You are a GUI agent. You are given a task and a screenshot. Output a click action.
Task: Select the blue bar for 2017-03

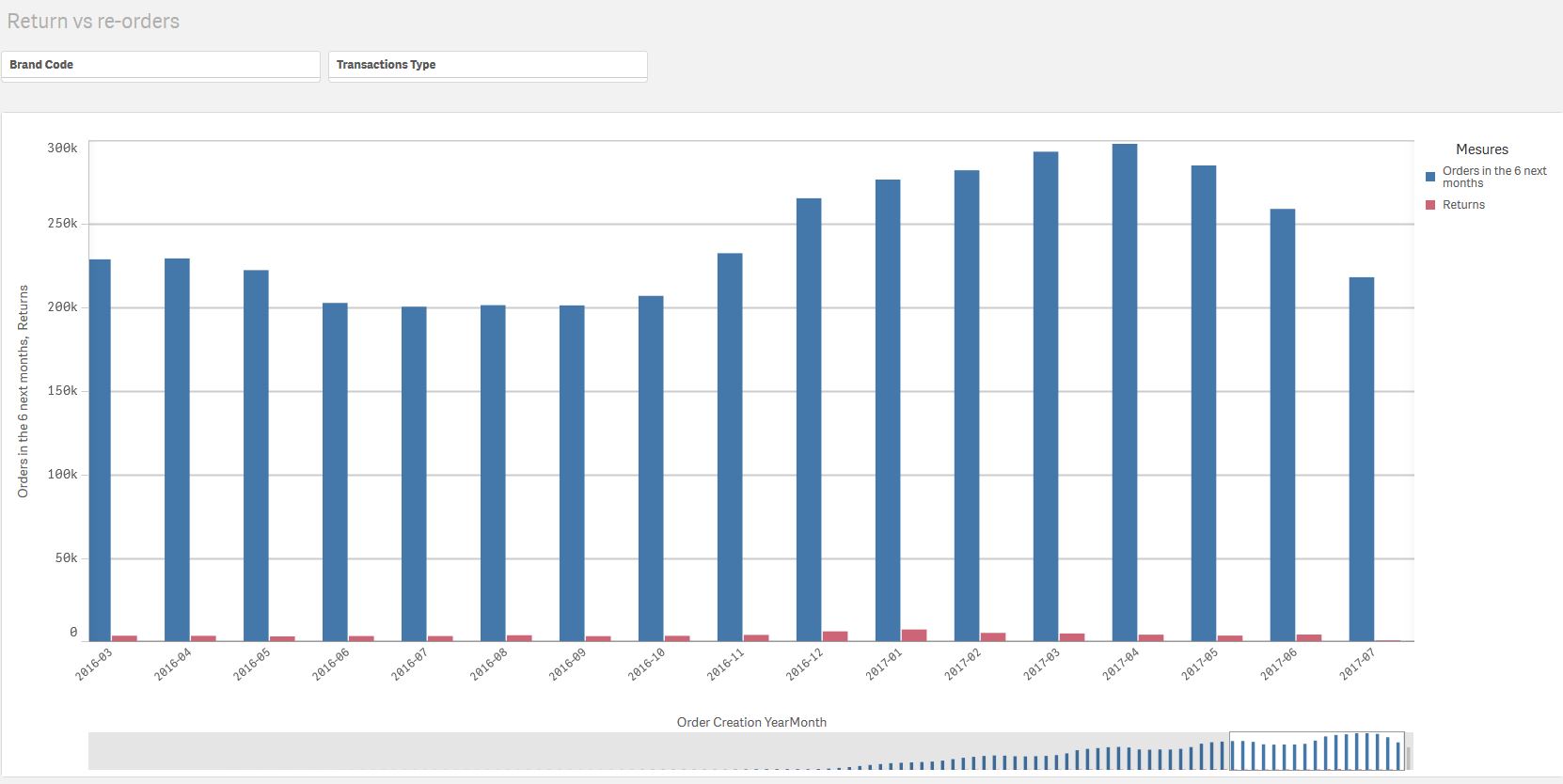tap(1046, 396)
